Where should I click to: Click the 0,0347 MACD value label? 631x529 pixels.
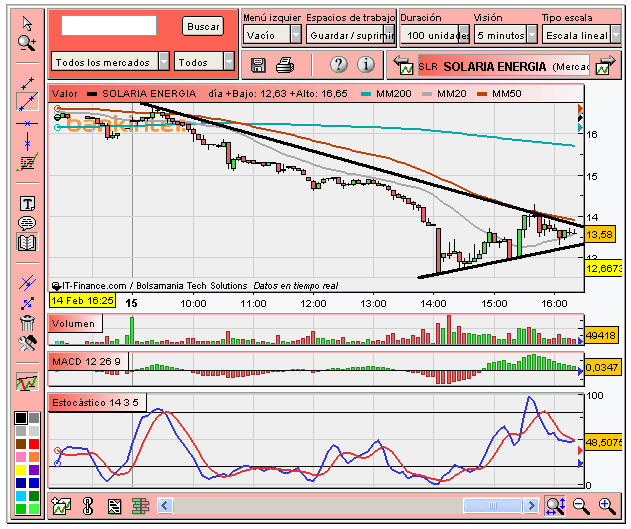pyautogui.click(x=602, y=367)
